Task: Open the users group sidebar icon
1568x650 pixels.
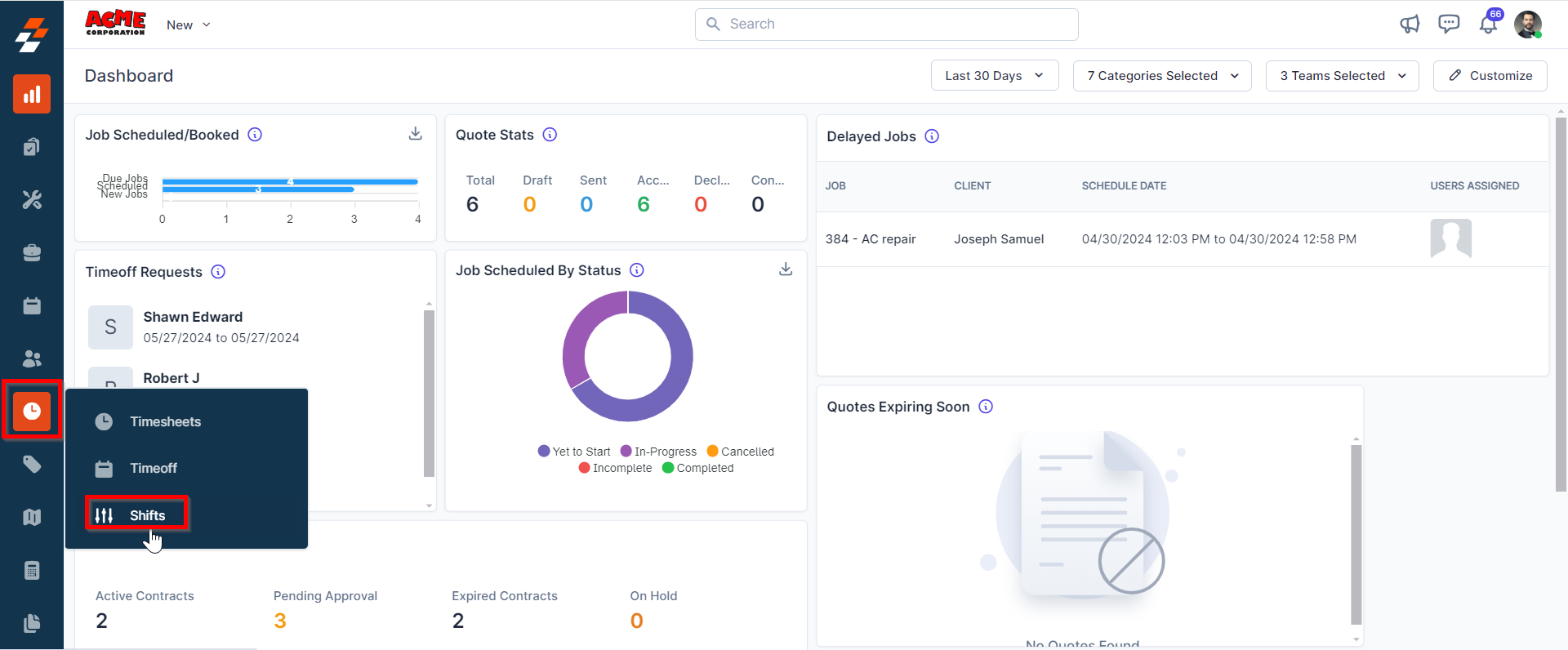Action: [32, 358]
